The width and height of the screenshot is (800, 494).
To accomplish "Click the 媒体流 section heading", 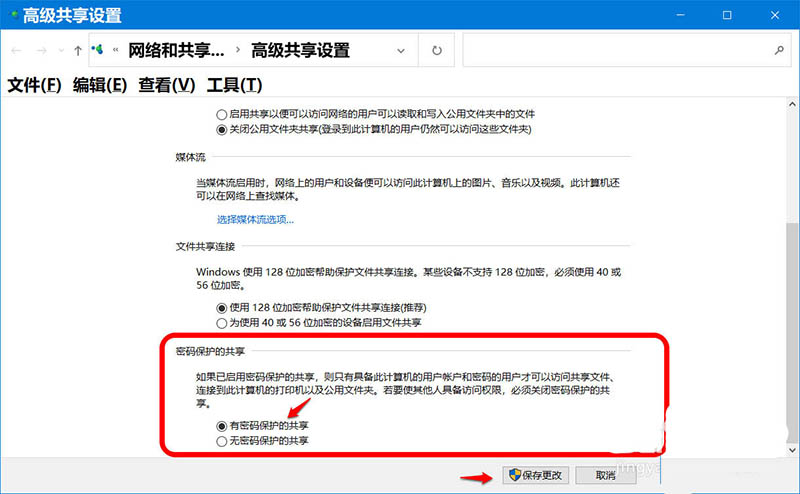I will 190,157.
